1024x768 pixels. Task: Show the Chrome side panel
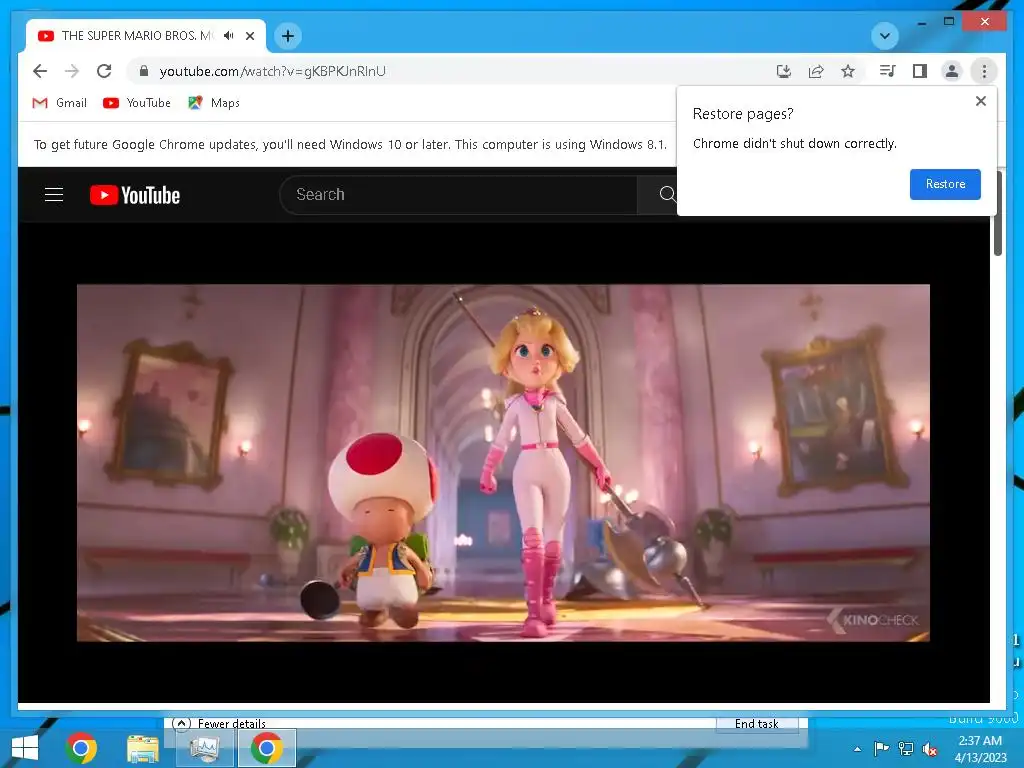[920, 71]
